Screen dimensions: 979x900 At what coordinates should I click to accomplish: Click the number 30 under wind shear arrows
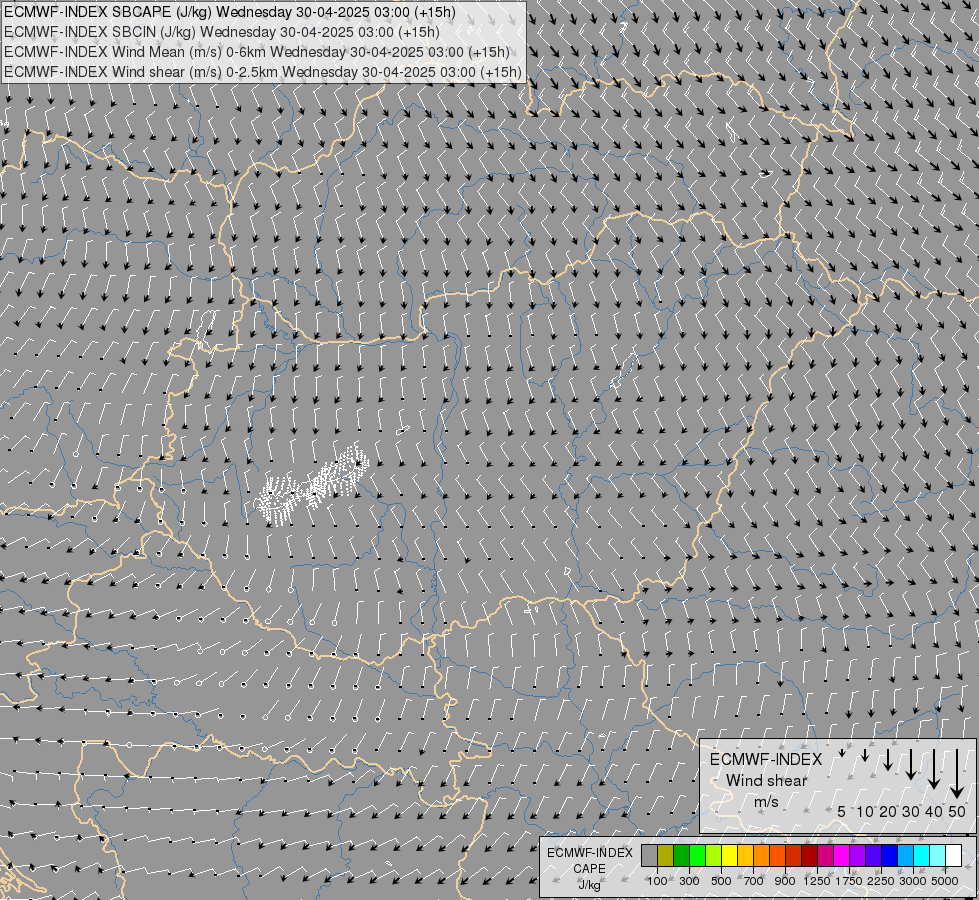[x=911, y=811]
